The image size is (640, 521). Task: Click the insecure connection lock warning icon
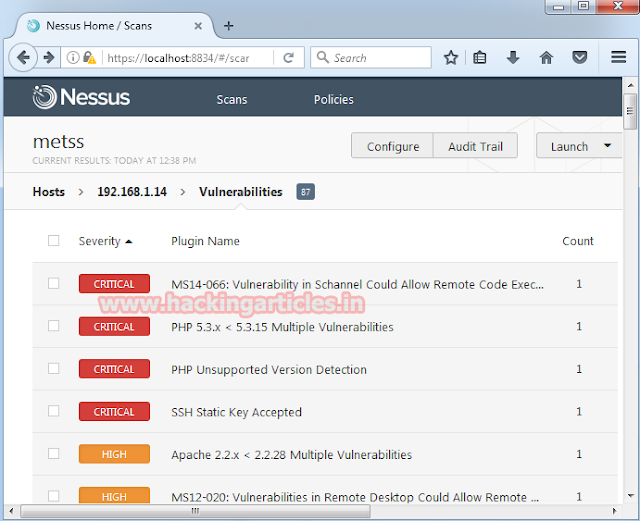(x=89, y=58)
